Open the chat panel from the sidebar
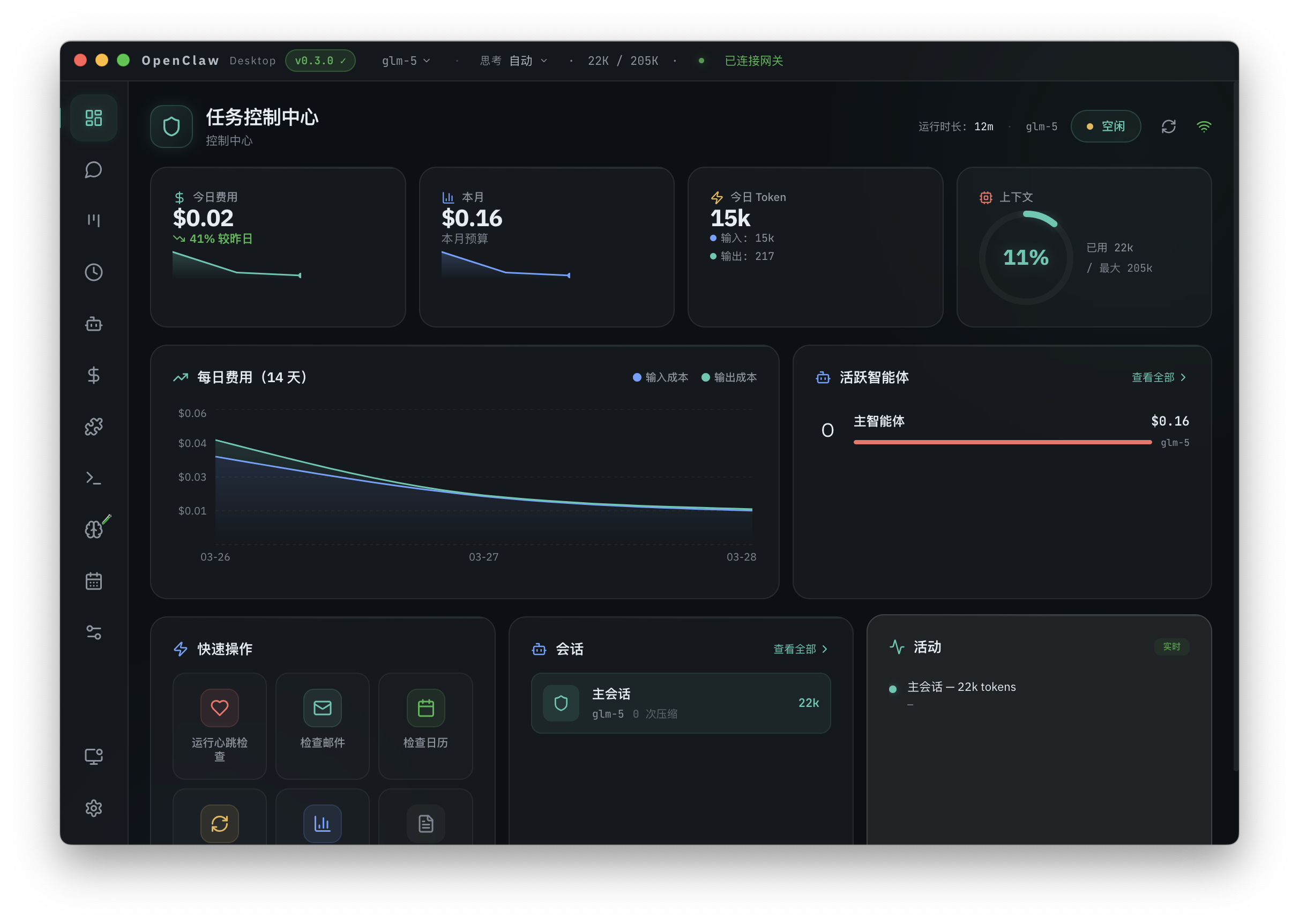The height and width of the screenshot is (924, 1299). pyautogui.click(x=94, y=169)
